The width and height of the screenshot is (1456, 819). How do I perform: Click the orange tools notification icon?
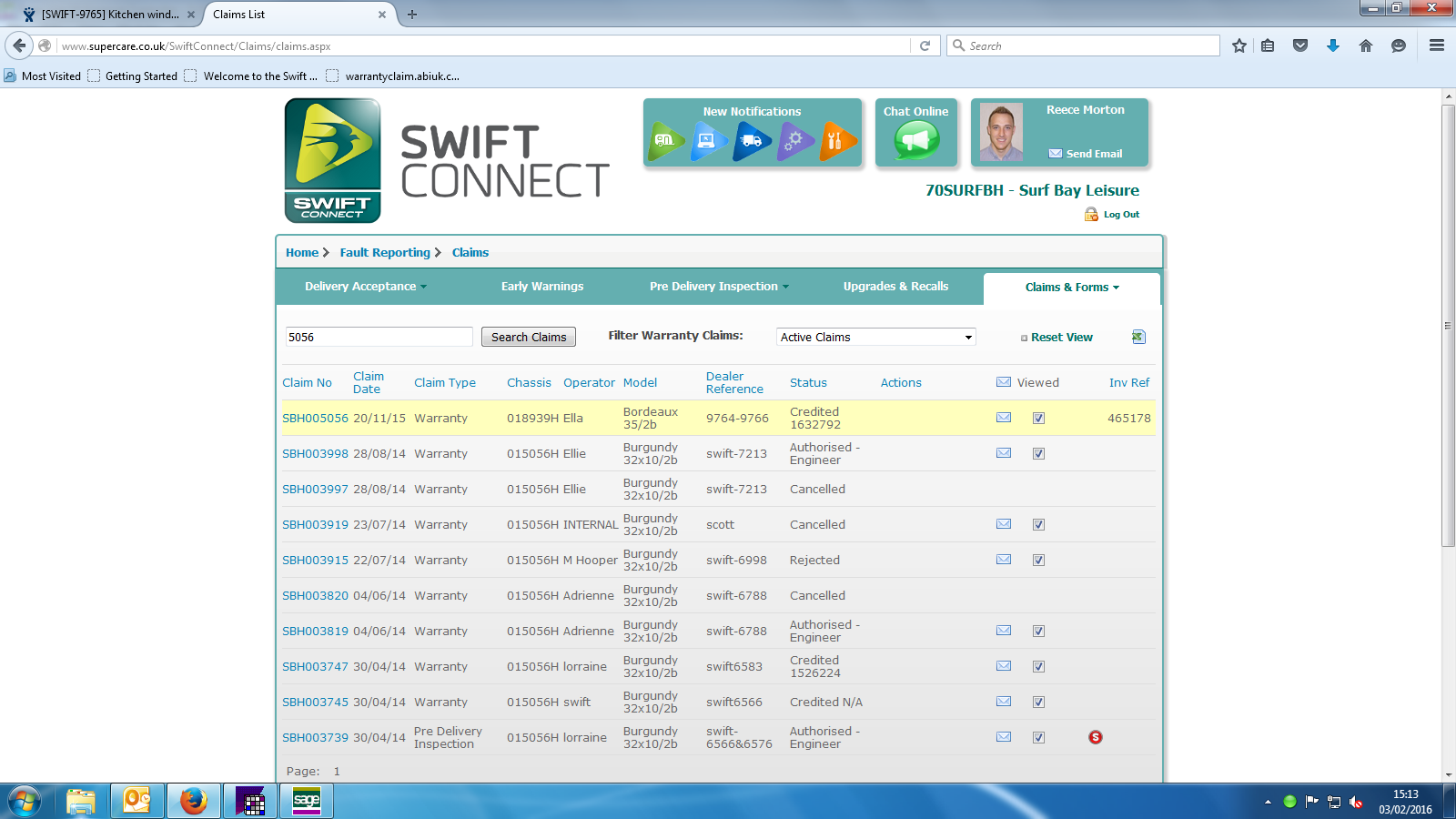(836, 141)
